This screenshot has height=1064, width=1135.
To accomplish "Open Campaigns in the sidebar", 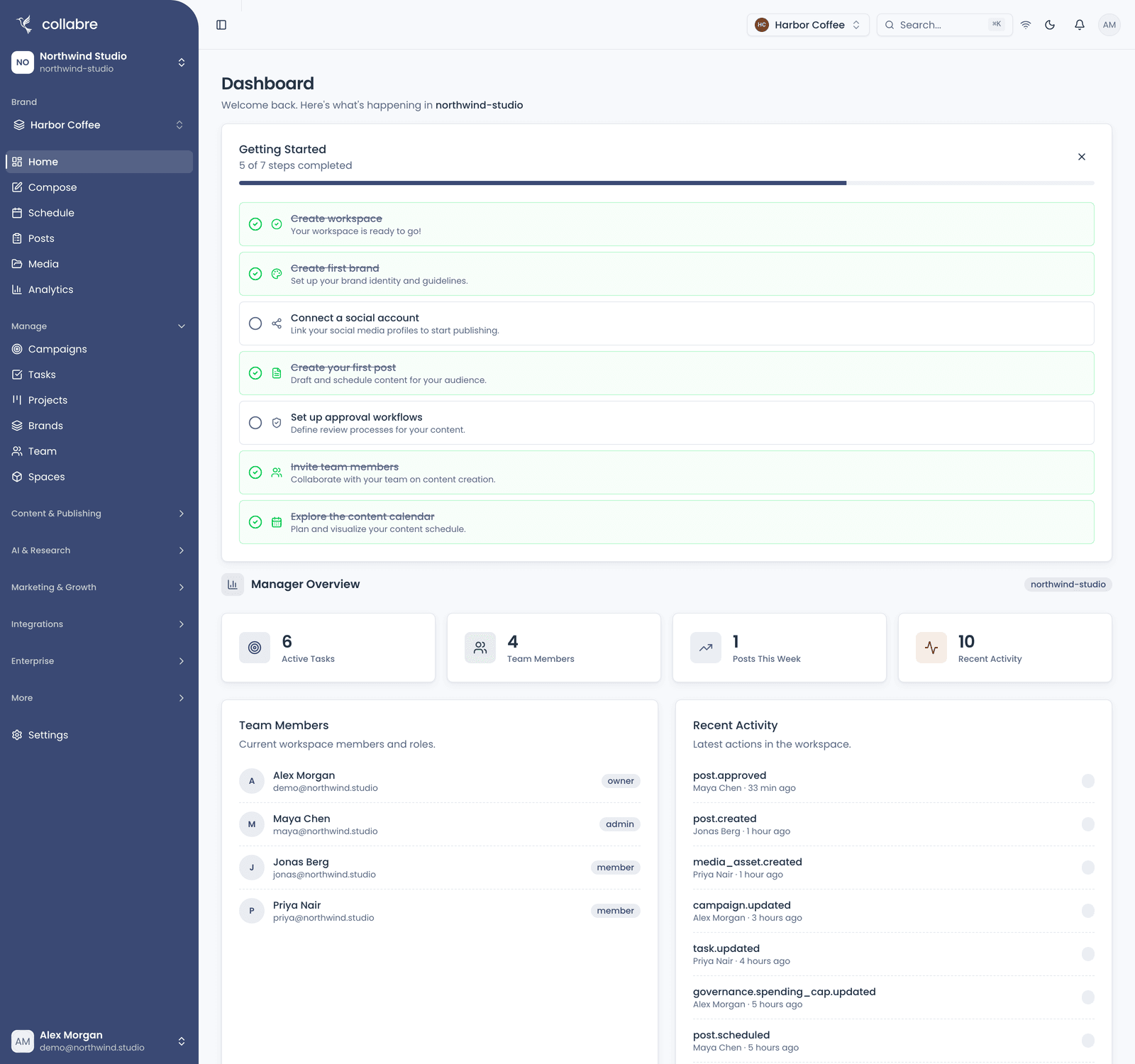I will pyautogui.click(x=99, y=349).
